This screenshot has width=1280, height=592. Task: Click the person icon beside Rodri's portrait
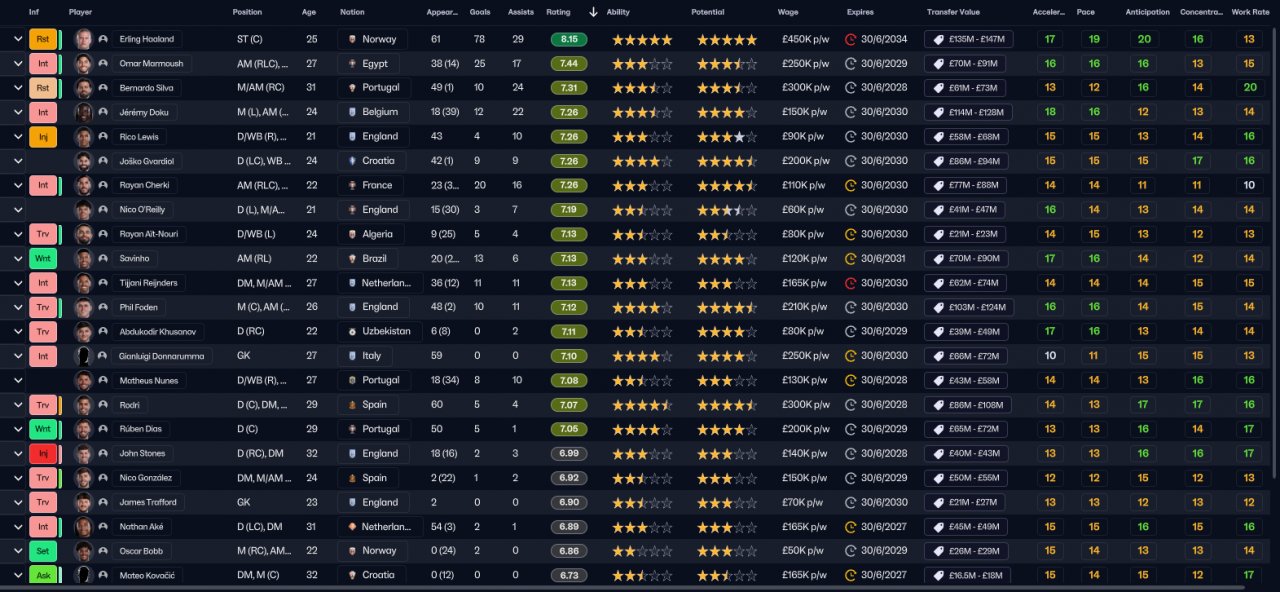pyautogui.click(x=103, y=405)
